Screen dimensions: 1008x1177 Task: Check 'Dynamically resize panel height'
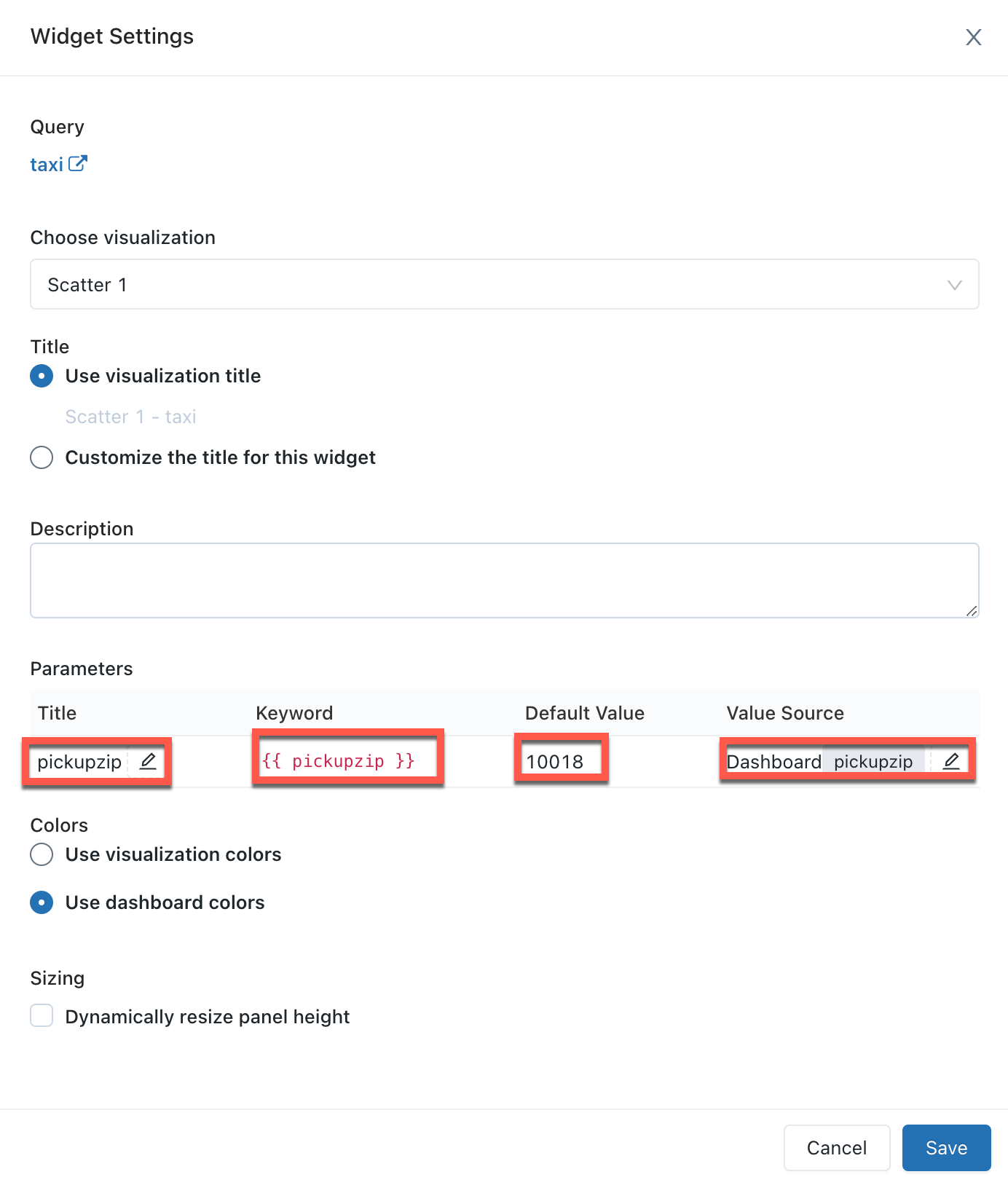coord(42,1016)
